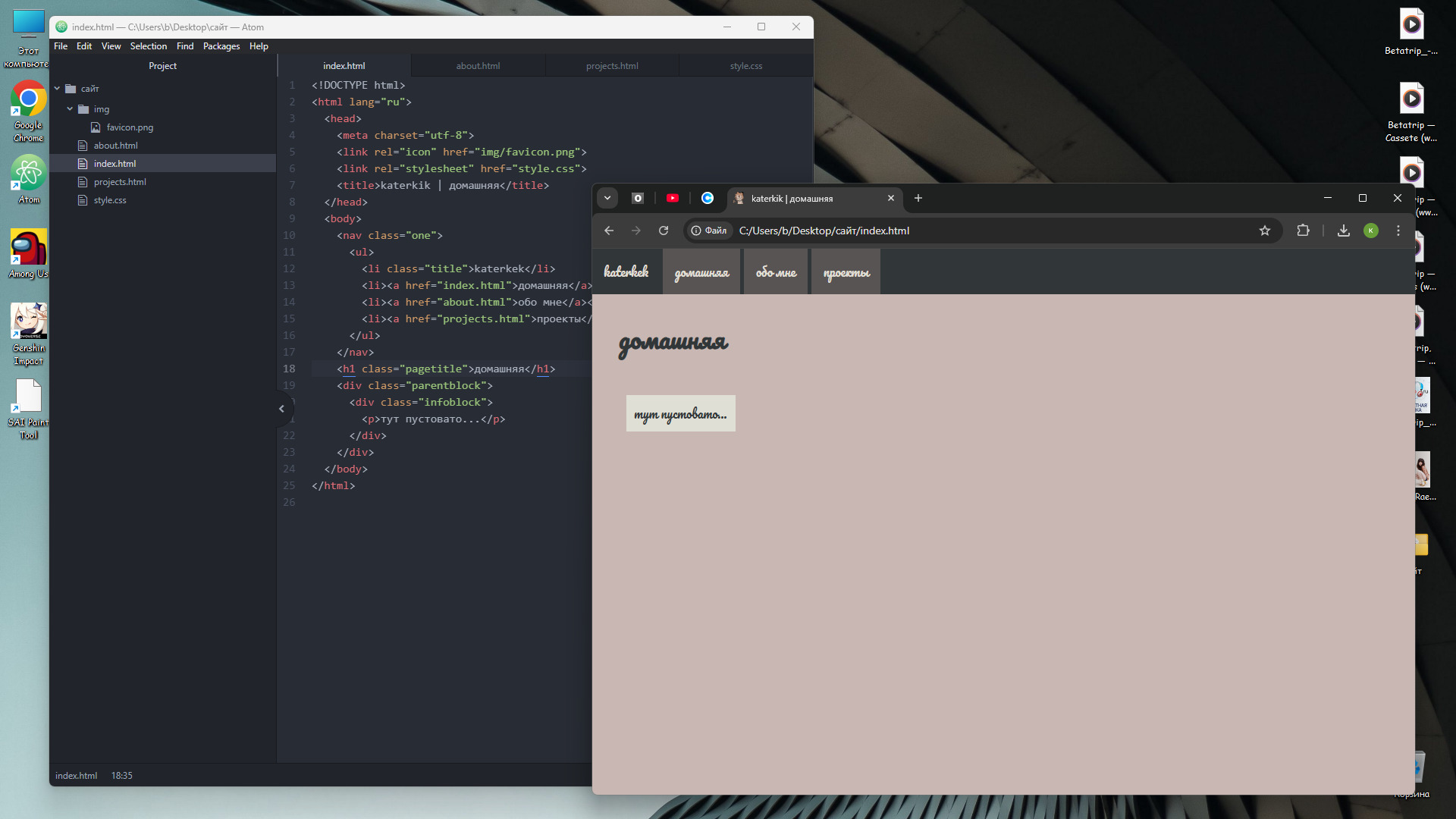This screenshot has width=1456, height=819.
Task: Open Chrome extensions puzzle icon
Action: pos(1303,231)
